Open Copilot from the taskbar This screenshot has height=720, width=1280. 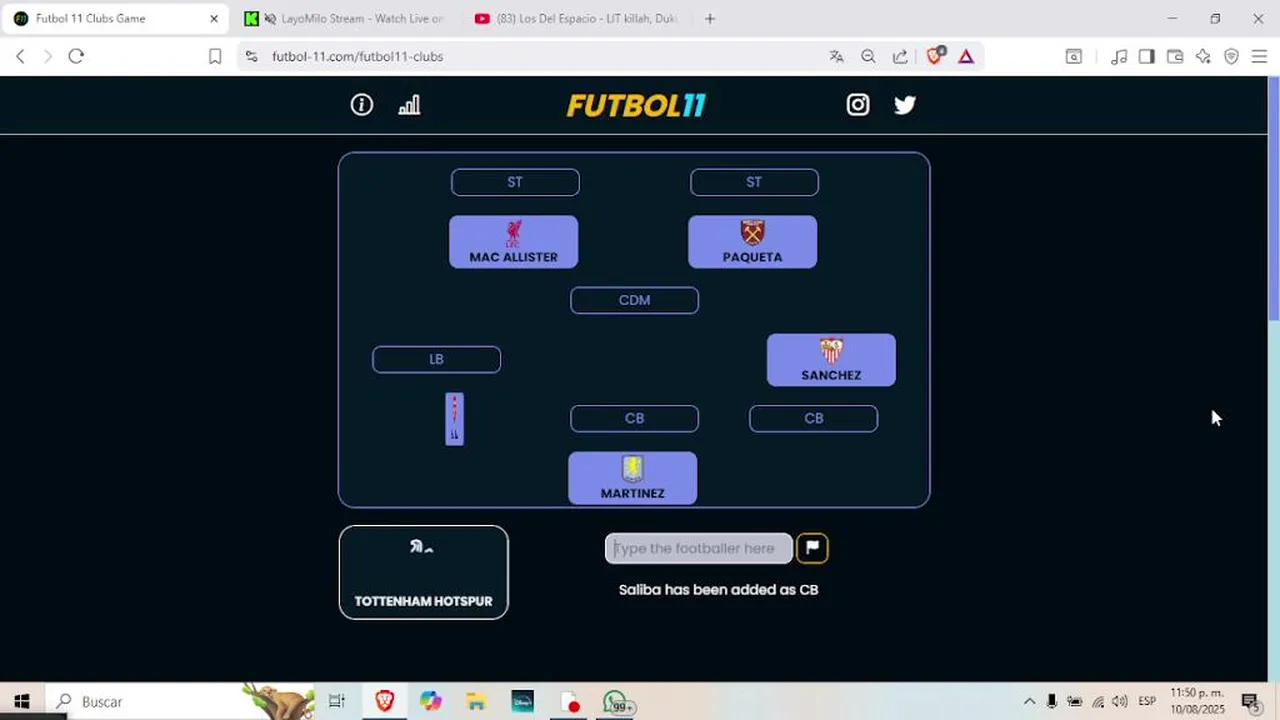[431, 701]
